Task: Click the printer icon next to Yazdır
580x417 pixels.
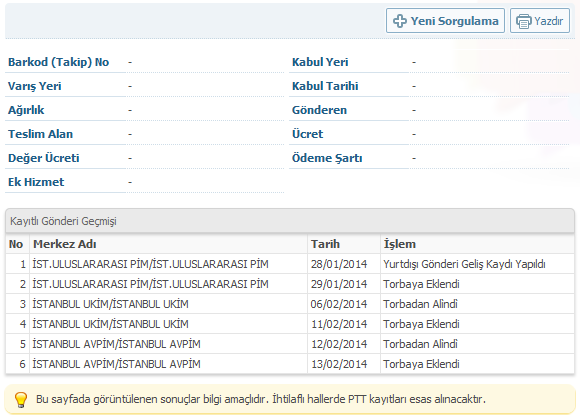Action: click(523, 21)
